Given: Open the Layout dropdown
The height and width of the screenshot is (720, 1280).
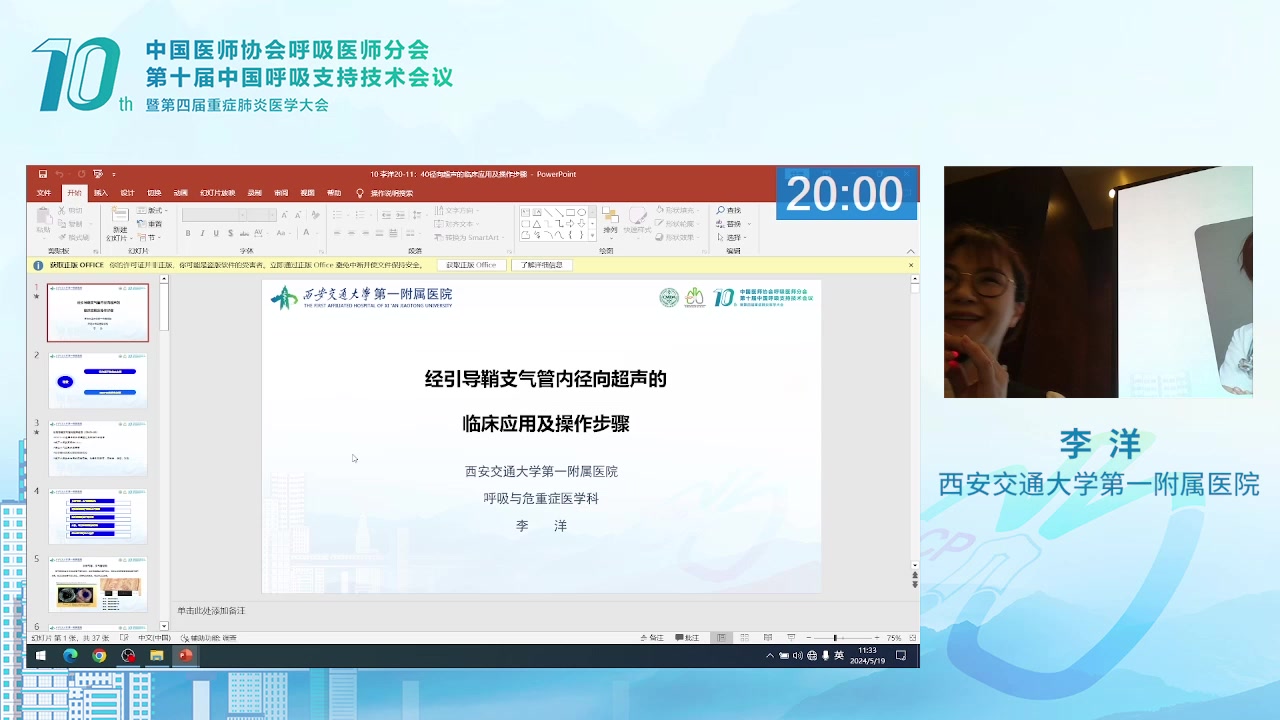Looking at the screenshot, I should [x=150, y=211].
